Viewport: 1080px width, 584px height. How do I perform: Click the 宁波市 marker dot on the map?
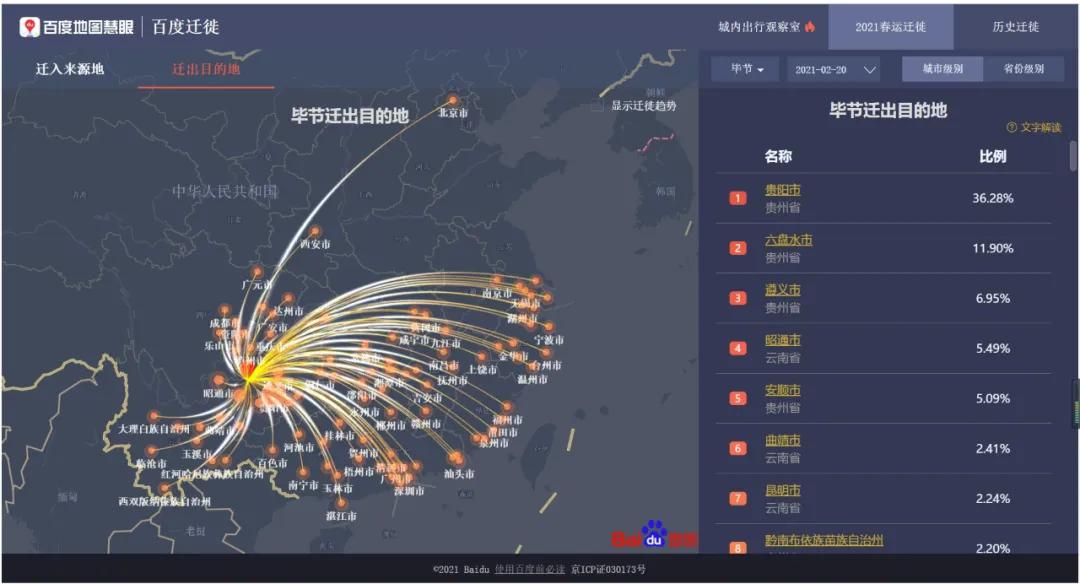549,327
